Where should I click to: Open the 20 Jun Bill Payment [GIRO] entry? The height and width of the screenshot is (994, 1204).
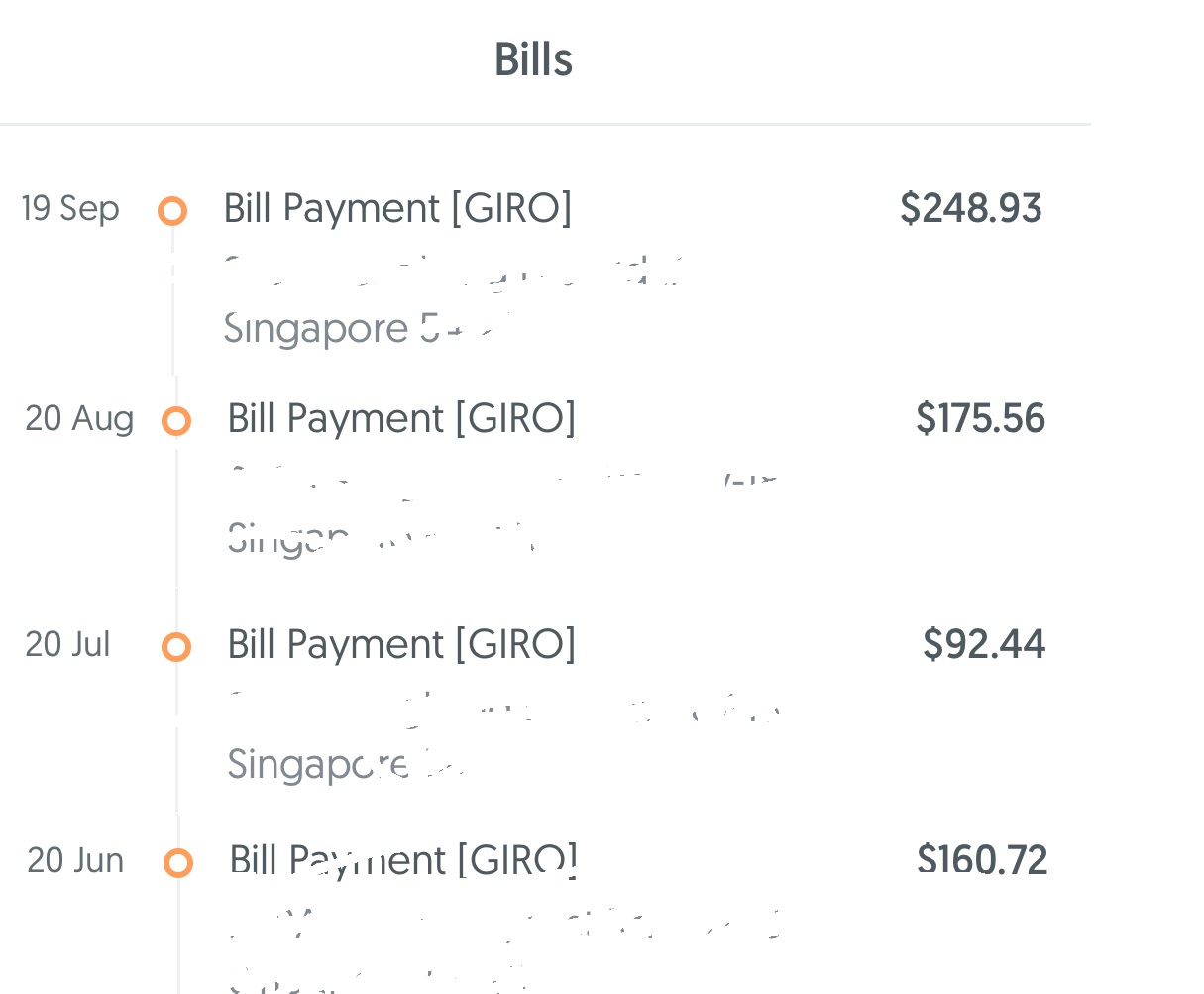coord(403,860)
